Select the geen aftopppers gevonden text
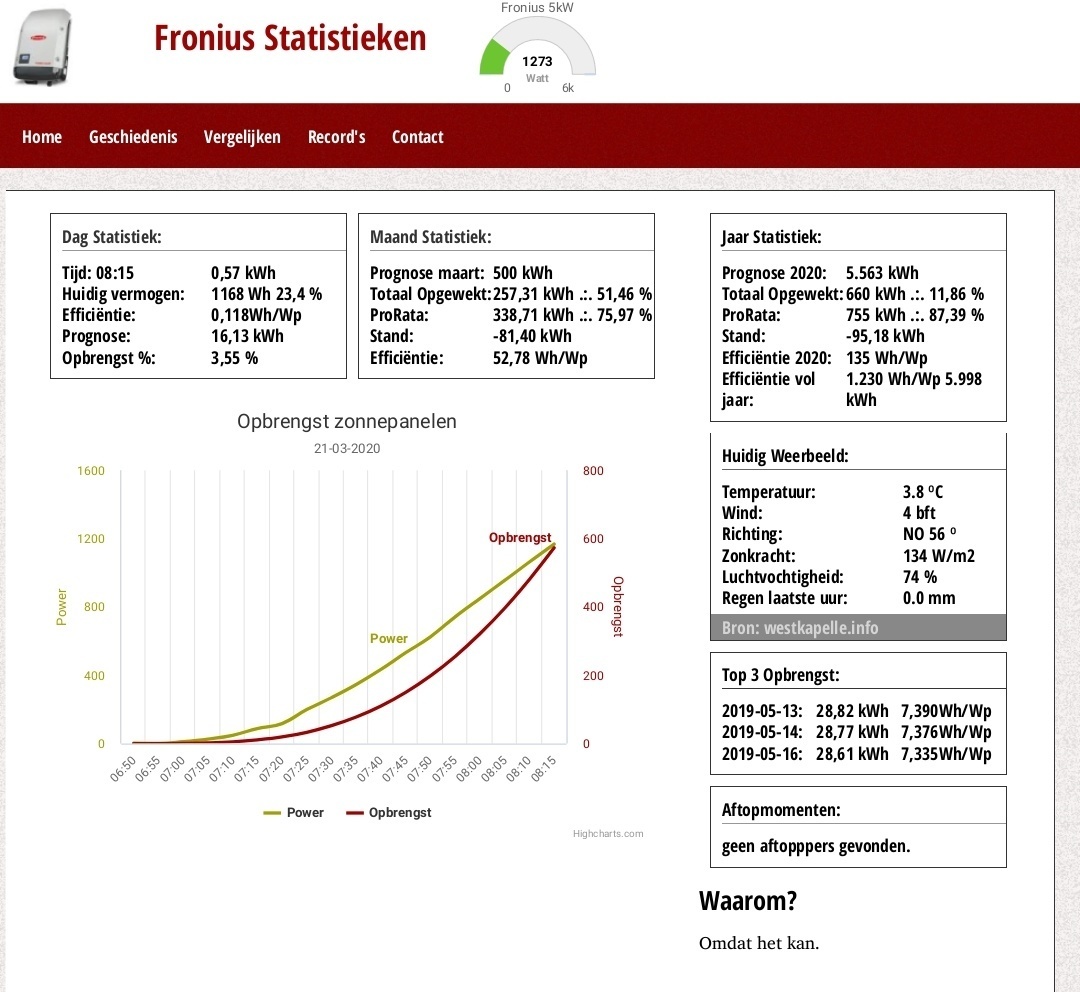Screen dimensions: 1080x992 (816, 846)
